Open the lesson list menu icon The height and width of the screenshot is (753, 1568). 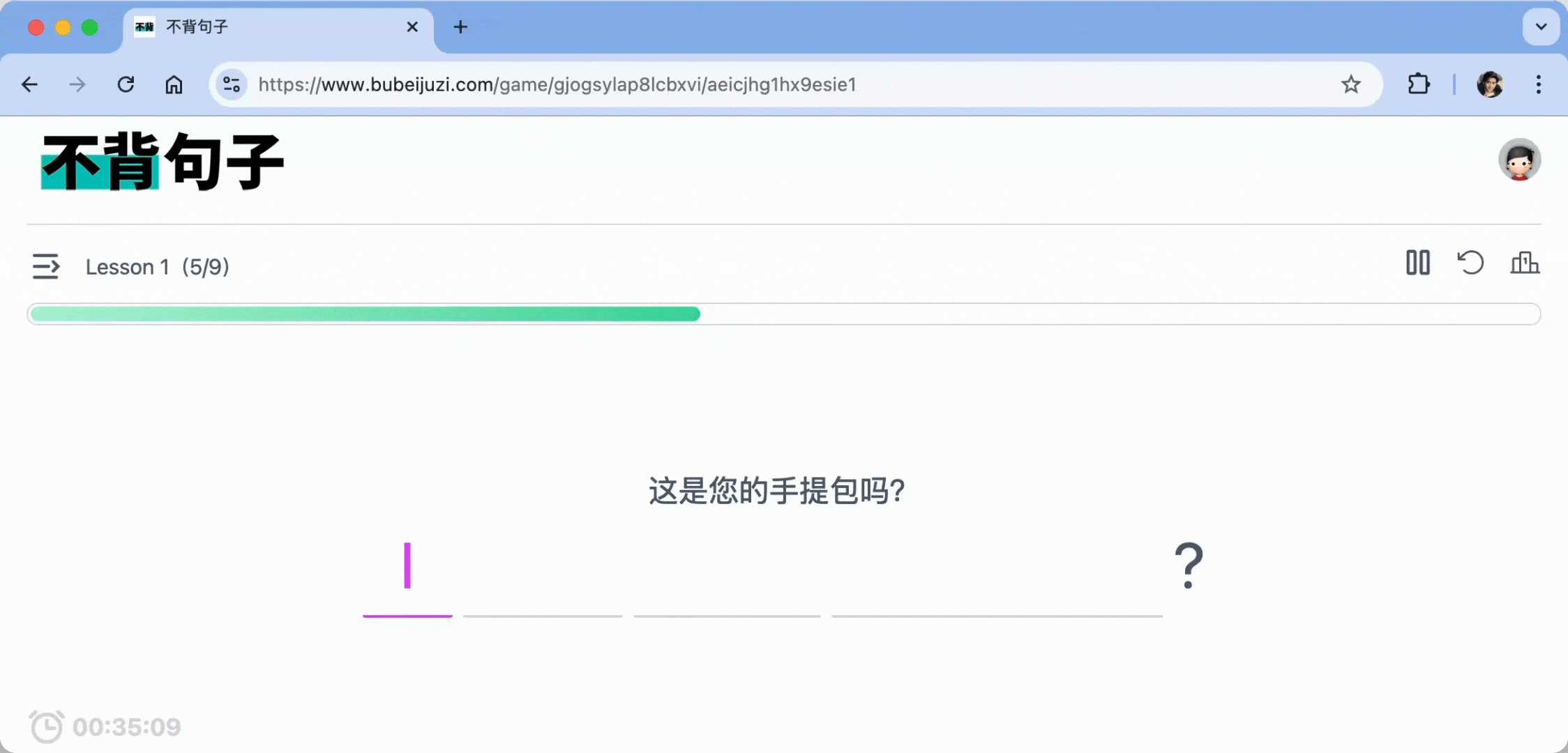(45, 266)
